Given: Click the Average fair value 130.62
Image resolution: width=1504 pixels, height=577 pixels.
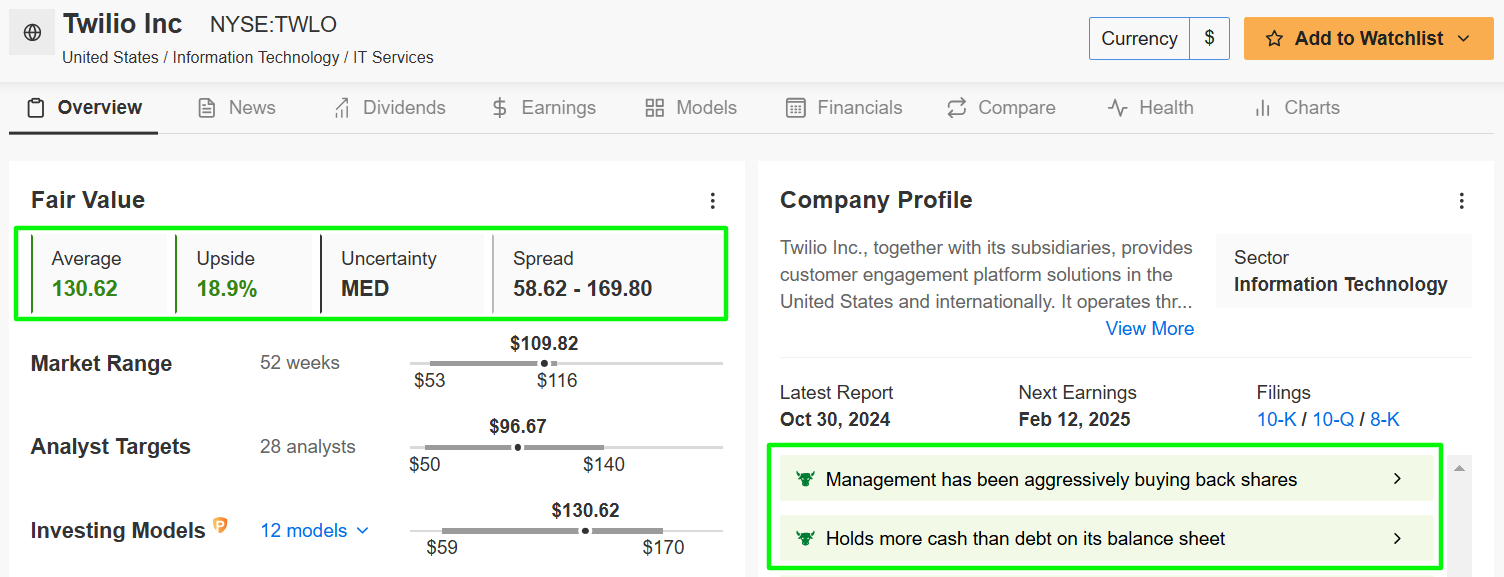Looking at the screenshot, I should [x=85, y=290].
